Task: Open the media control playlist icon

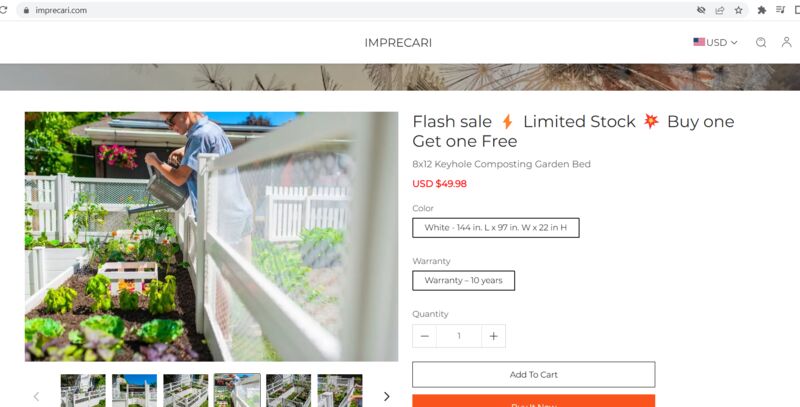Action: 780,10
